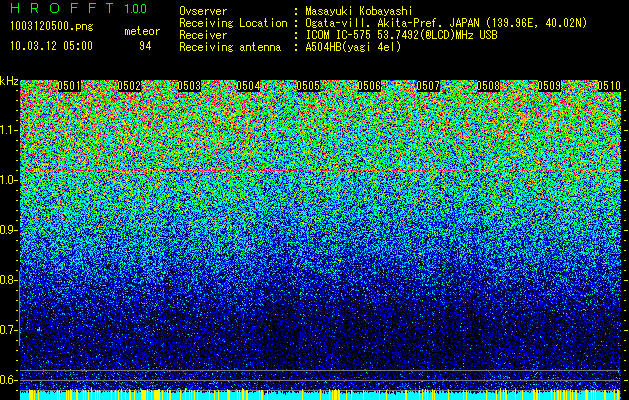Click the red horizontal line near 1.0 kHz
629x400 pixels.
pos(321,171)
